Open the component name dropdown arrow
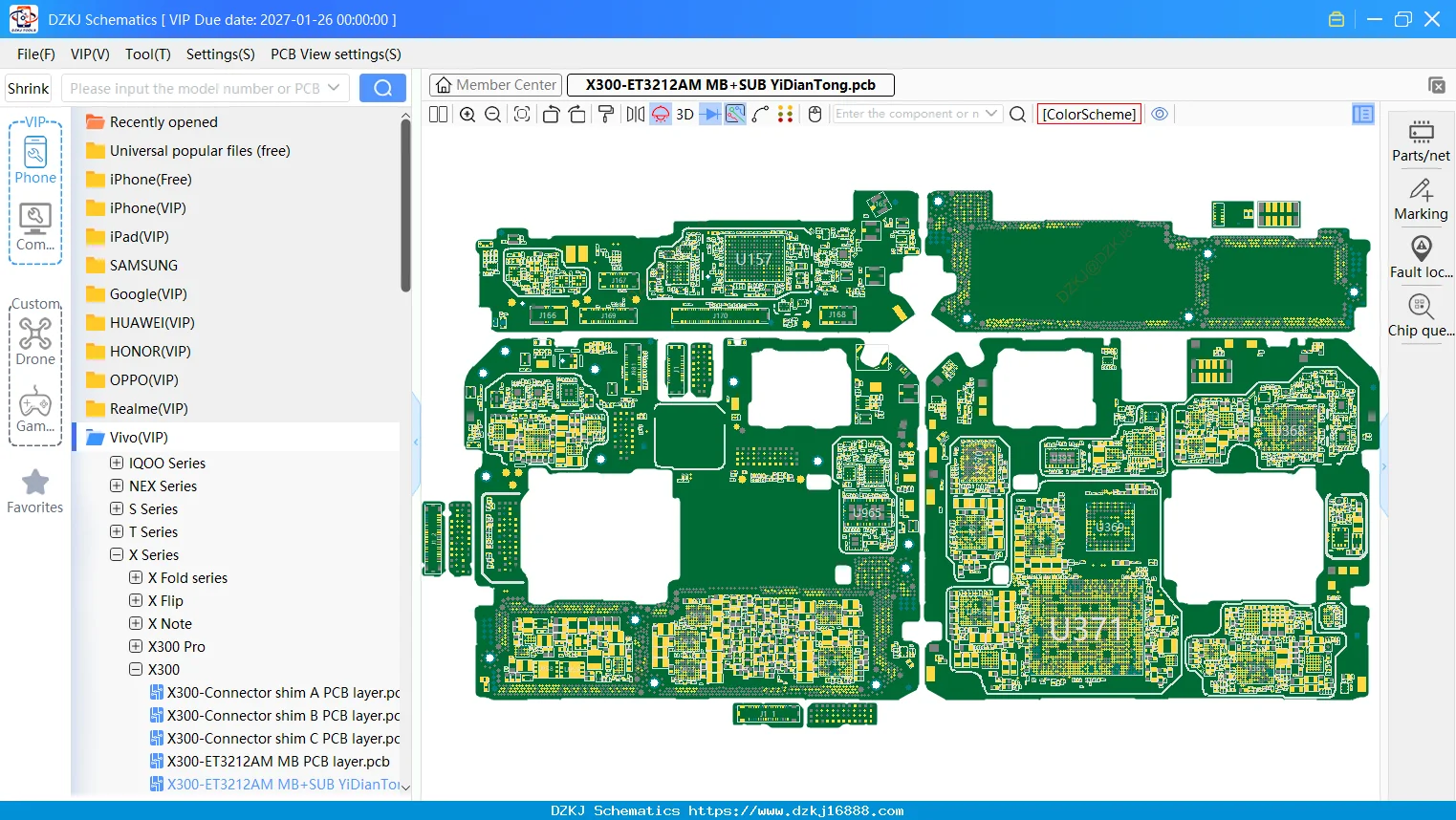The width and height of the screenshot is (1456, 820). 991,114
